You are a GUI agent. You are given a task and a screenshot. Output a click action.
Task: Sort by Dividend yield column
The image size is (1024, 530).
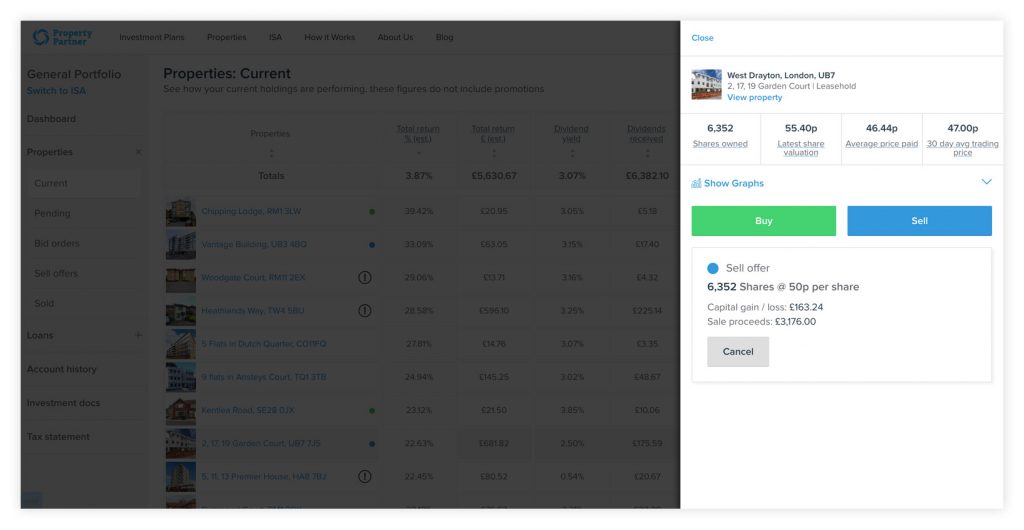pyautogui.click(x=572, y=153)
